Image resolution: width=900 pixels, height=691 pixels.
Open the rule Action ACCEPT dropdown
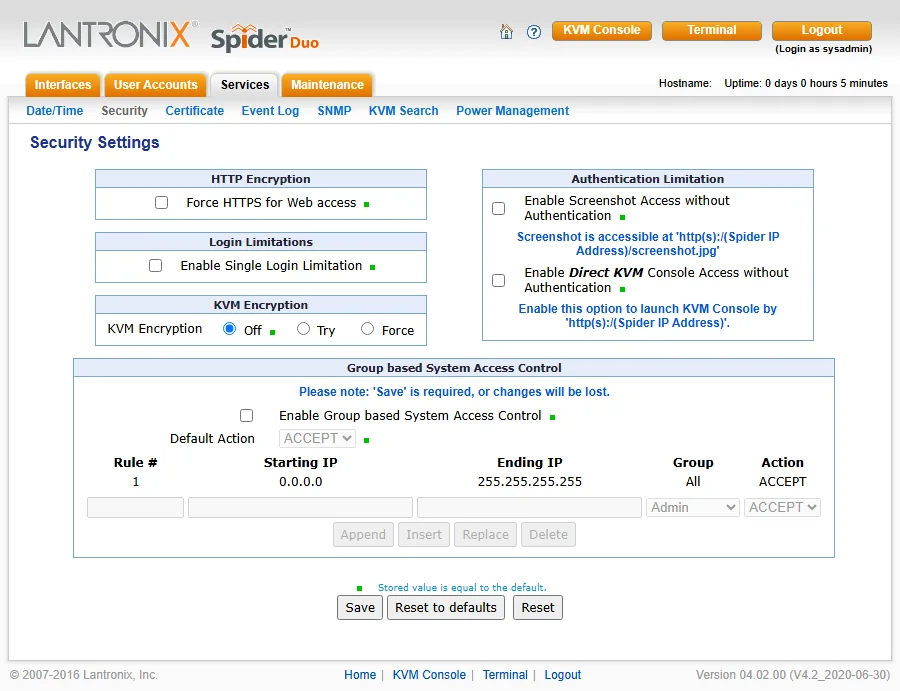click(782, 507)
